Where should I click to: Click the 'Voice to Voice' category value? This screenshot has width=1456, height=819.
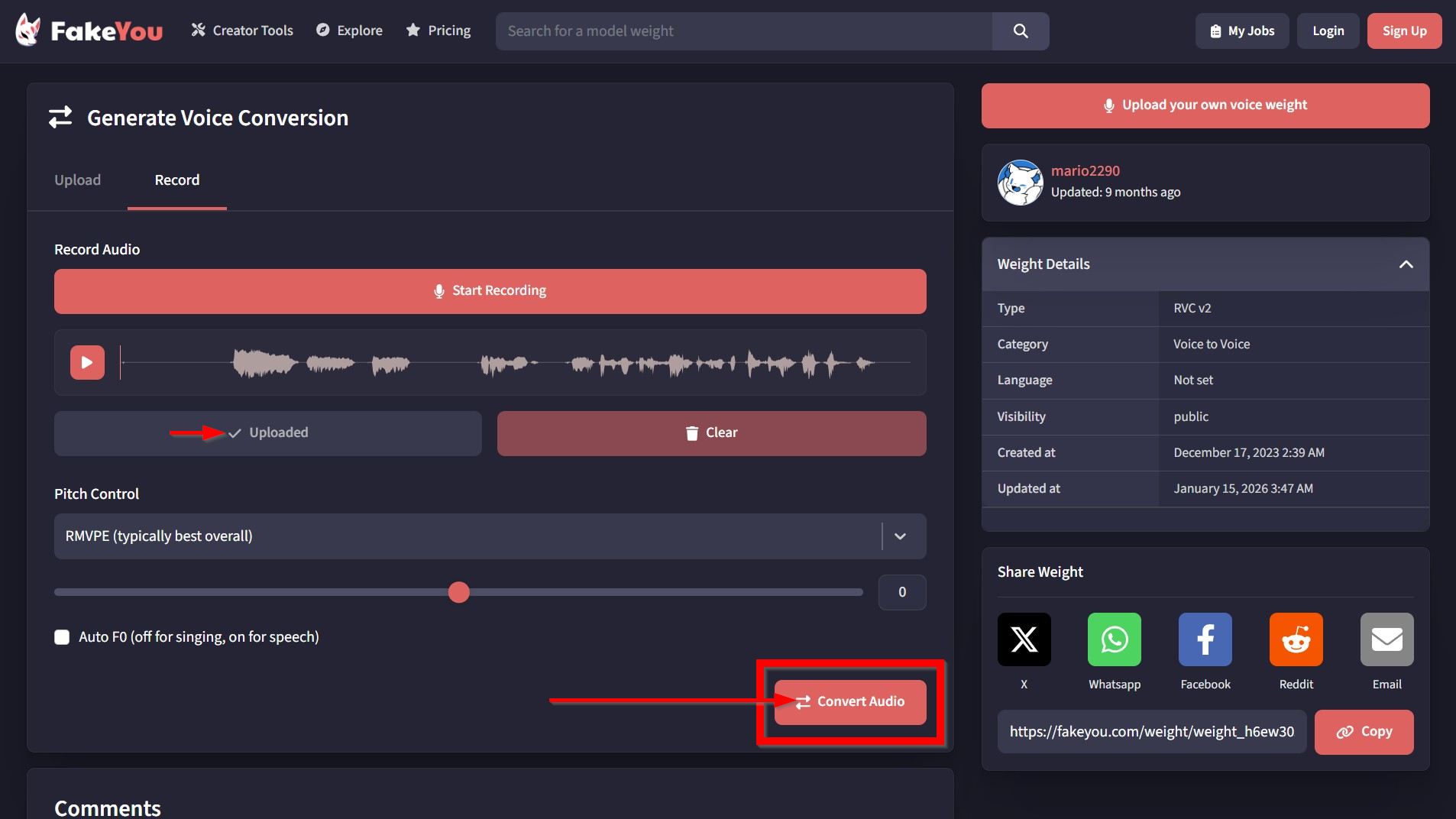[x=1212, y=345]
